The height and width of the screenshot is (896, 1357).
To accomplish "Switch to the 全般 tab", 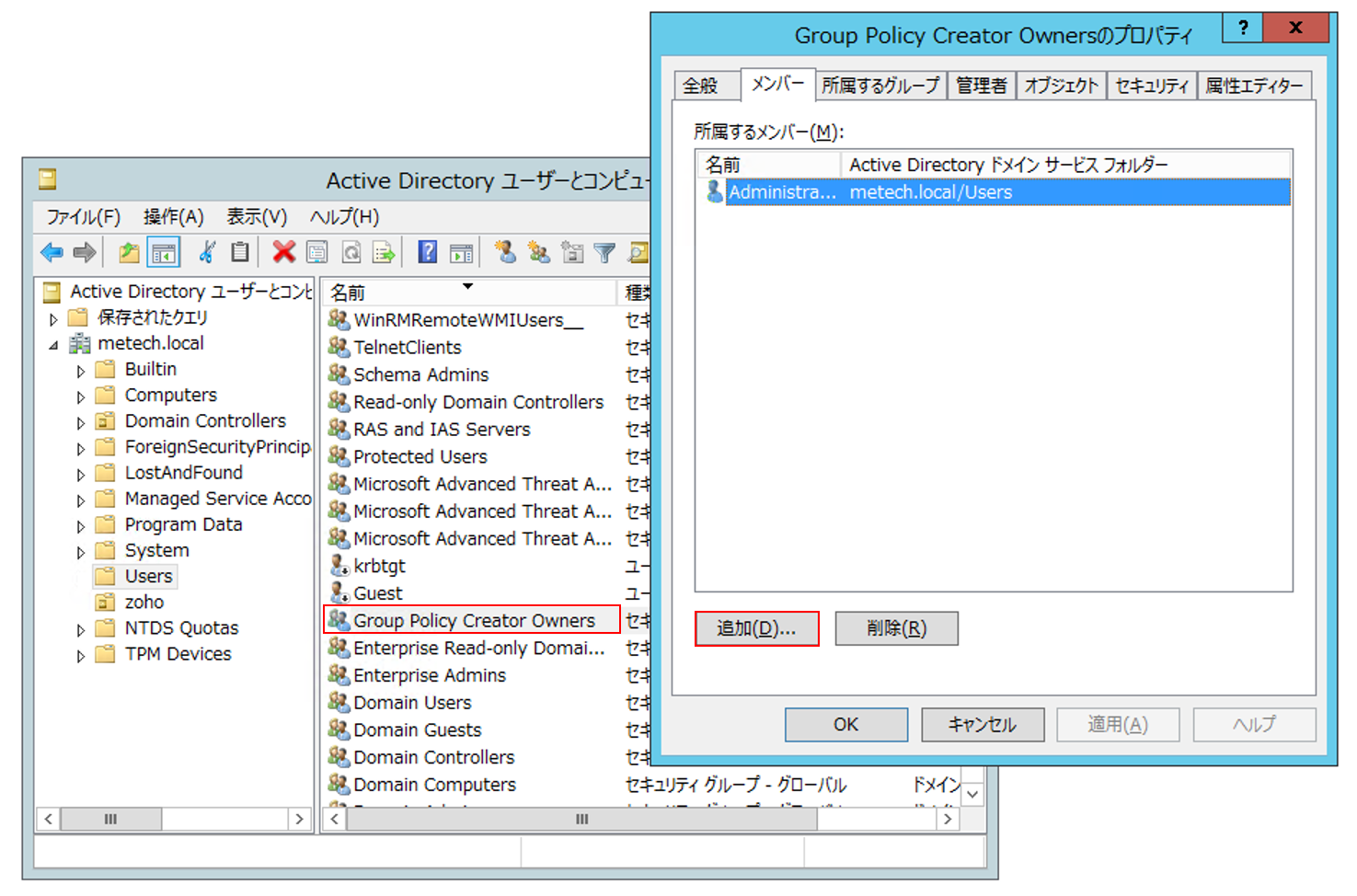I will (707, 86).
